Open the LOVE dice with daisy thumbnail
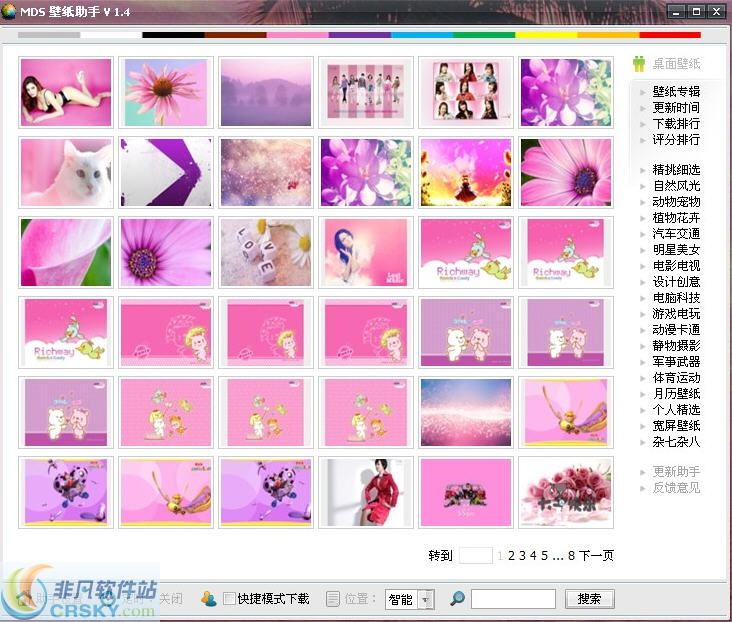Viewport: 732px width, 622px height. click(266, 252)
